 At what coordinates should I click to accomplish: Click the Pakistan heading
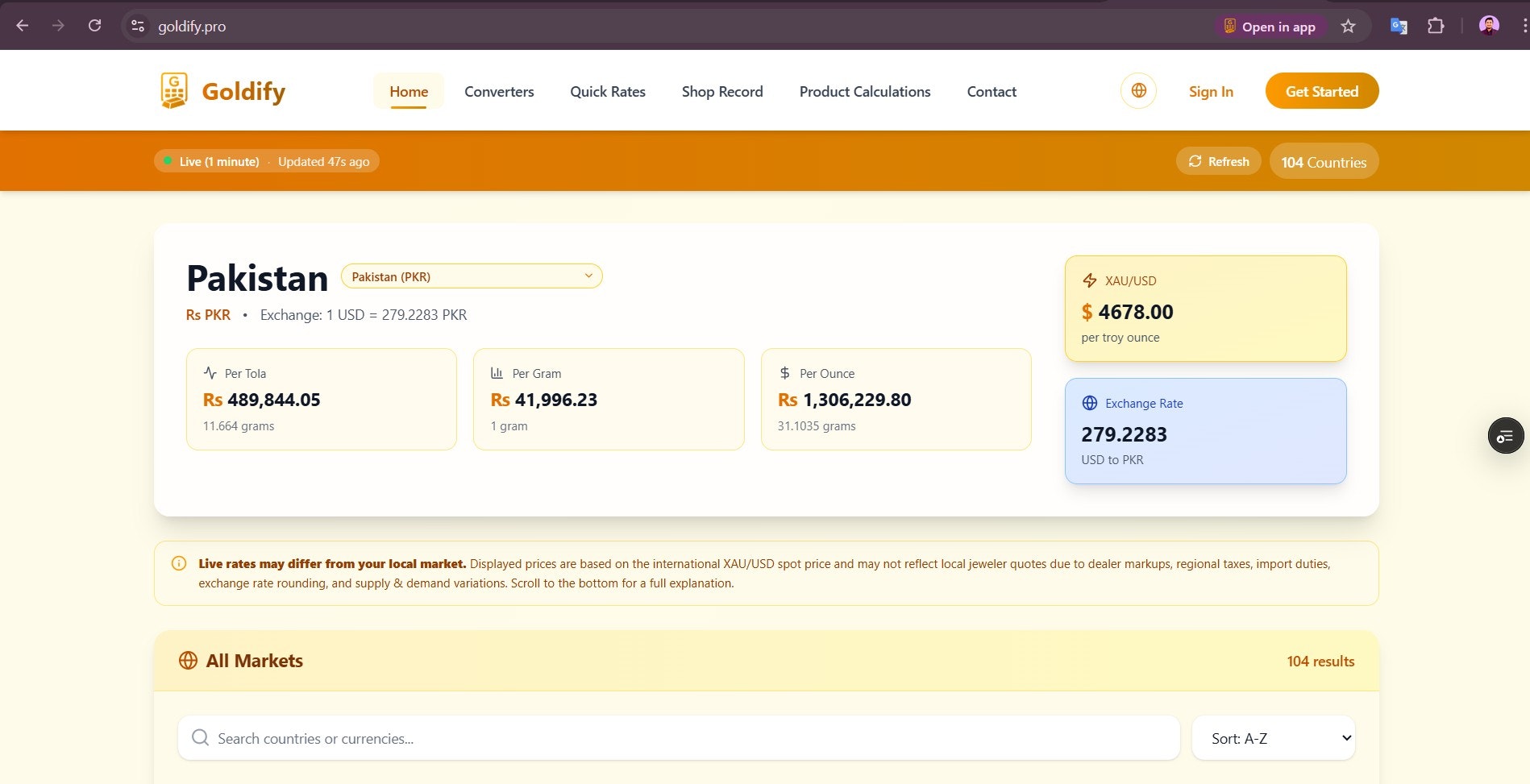(257, 278)
